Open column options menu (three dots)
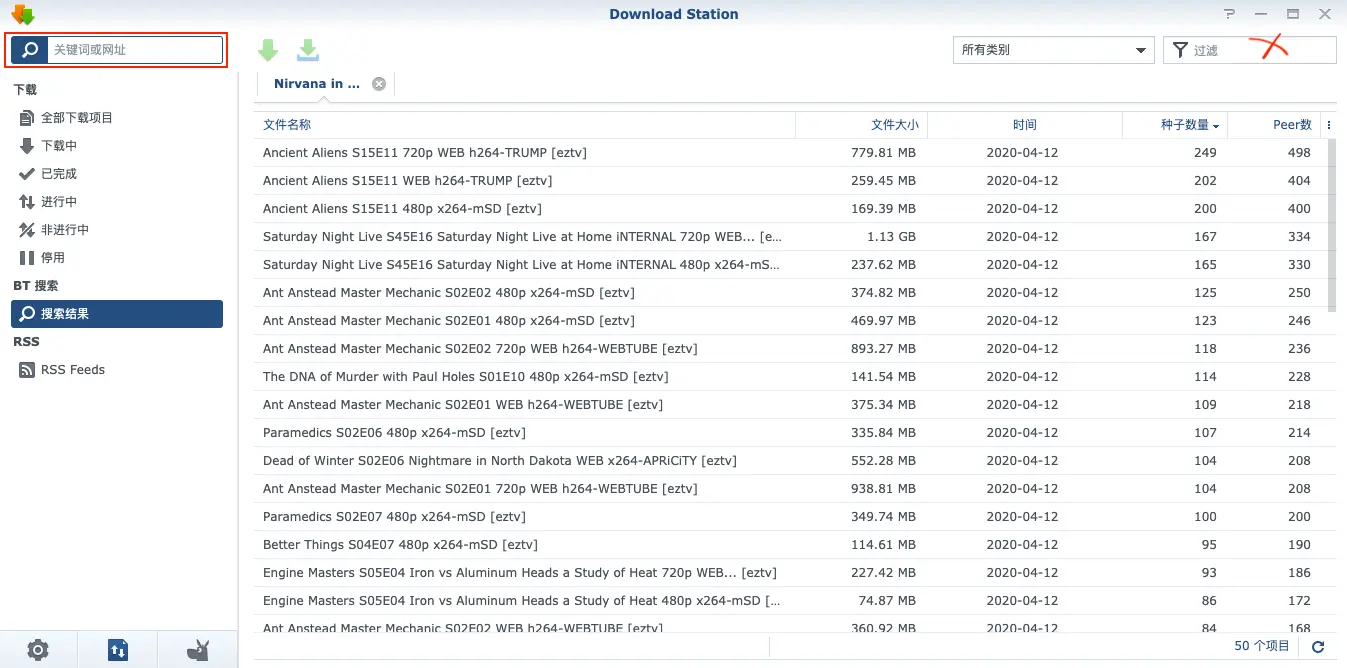This screenshot has height=668, width=1347. [x=1328, y=125]
